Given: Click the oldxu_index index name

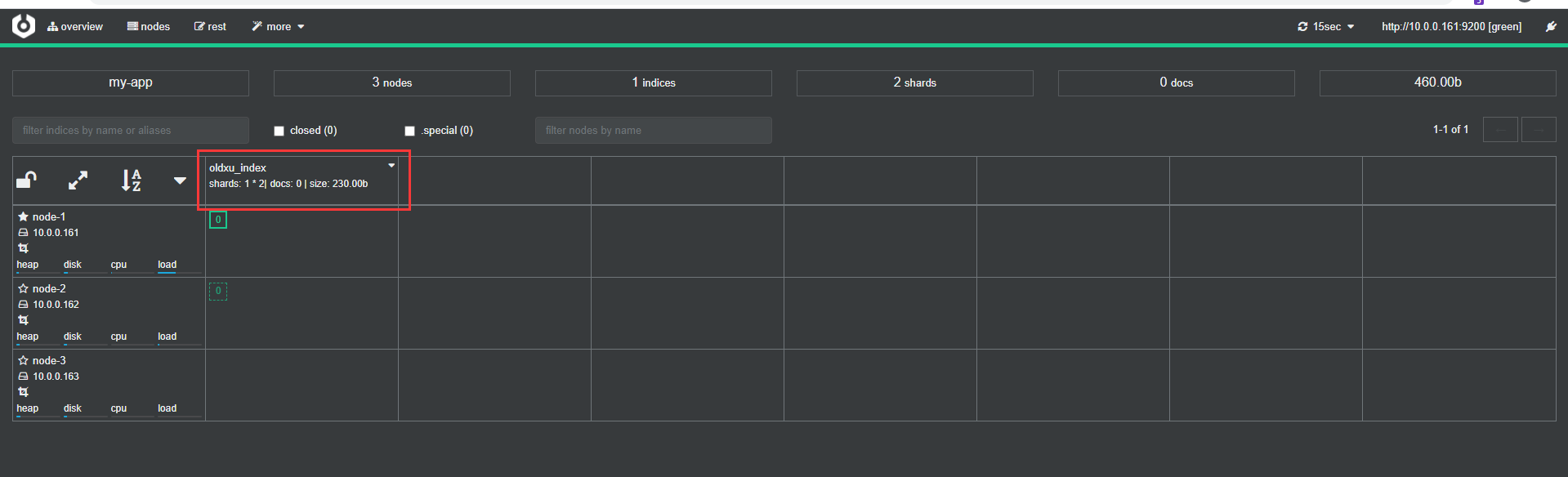Looking at the screenshot, I should coord(238,167).
